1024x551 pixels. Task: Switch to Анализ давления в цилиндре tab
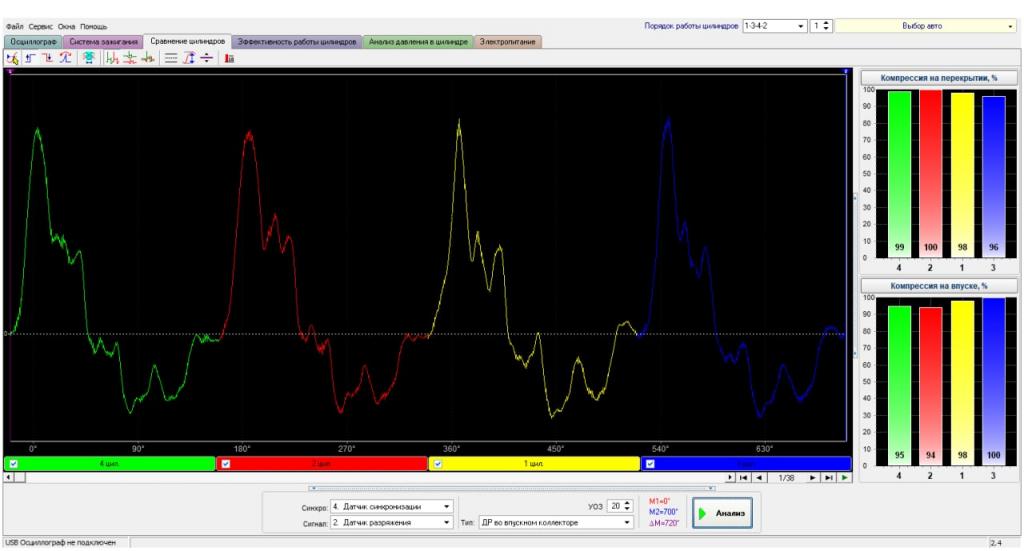(418, 42)
